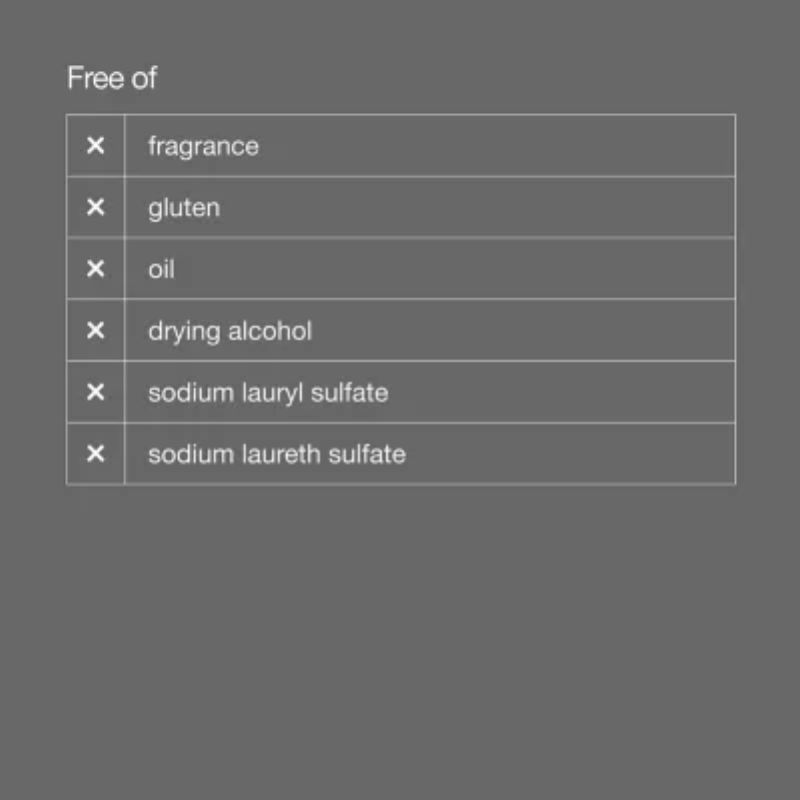The image size is (800, 800).
Task: Select the oil text label
Action: (x=161, y=269)
